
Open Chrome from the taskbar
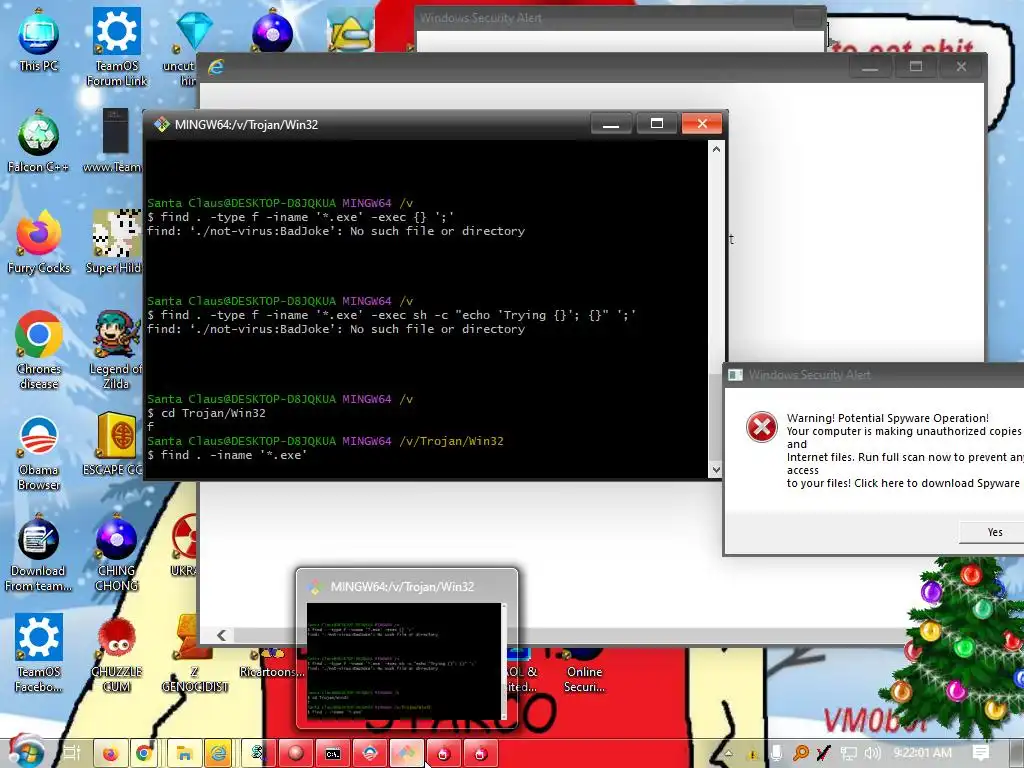coord(144,754)
